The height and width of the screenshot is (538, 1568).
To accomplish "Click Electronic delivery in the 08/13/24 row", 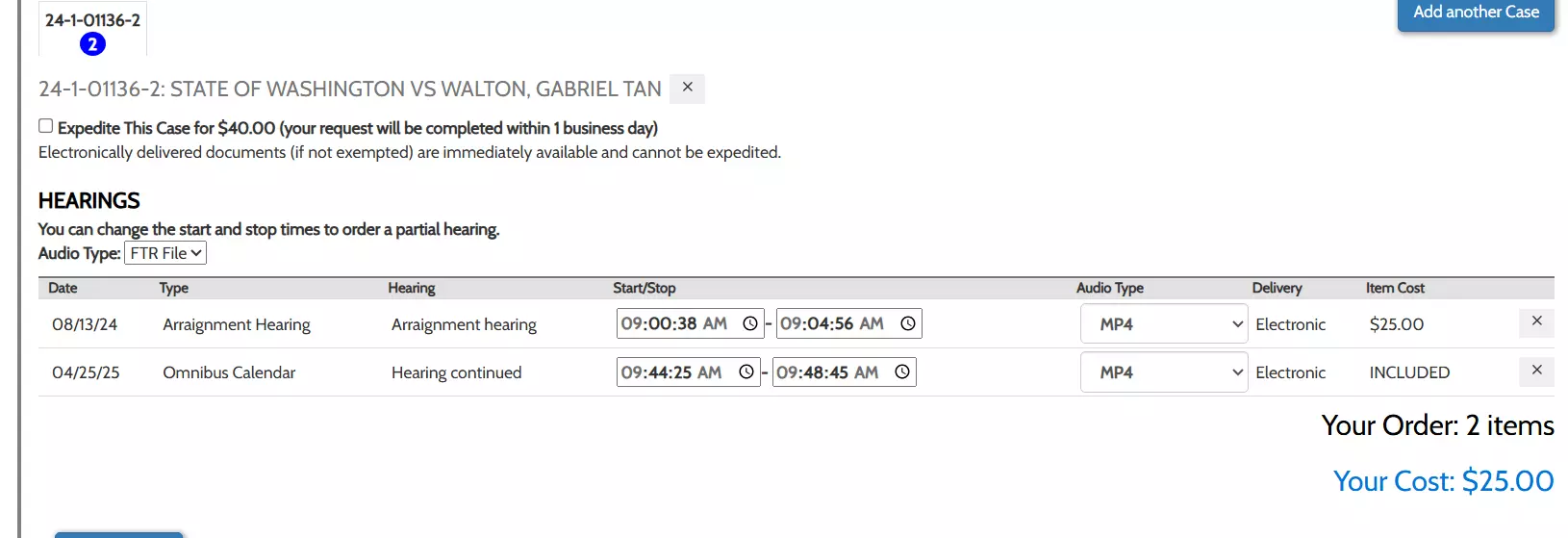I will tap(1290, 324).
